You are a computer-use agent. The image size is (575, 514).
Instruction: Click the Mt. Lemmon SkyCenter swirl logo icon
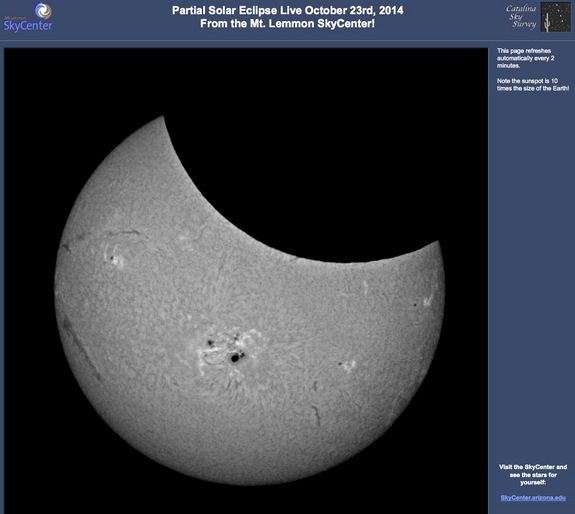pyautogui.click(x=43, y=11)
